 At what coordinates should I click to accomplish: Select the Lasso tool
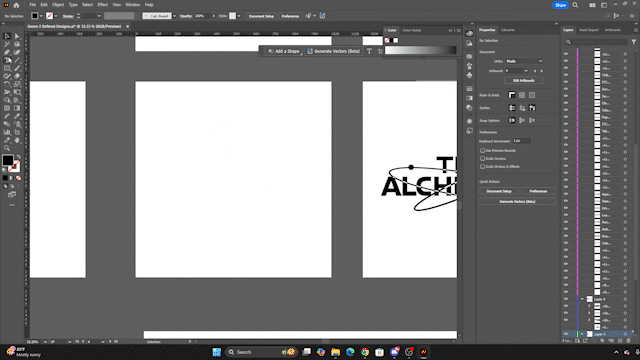point(17,44)
